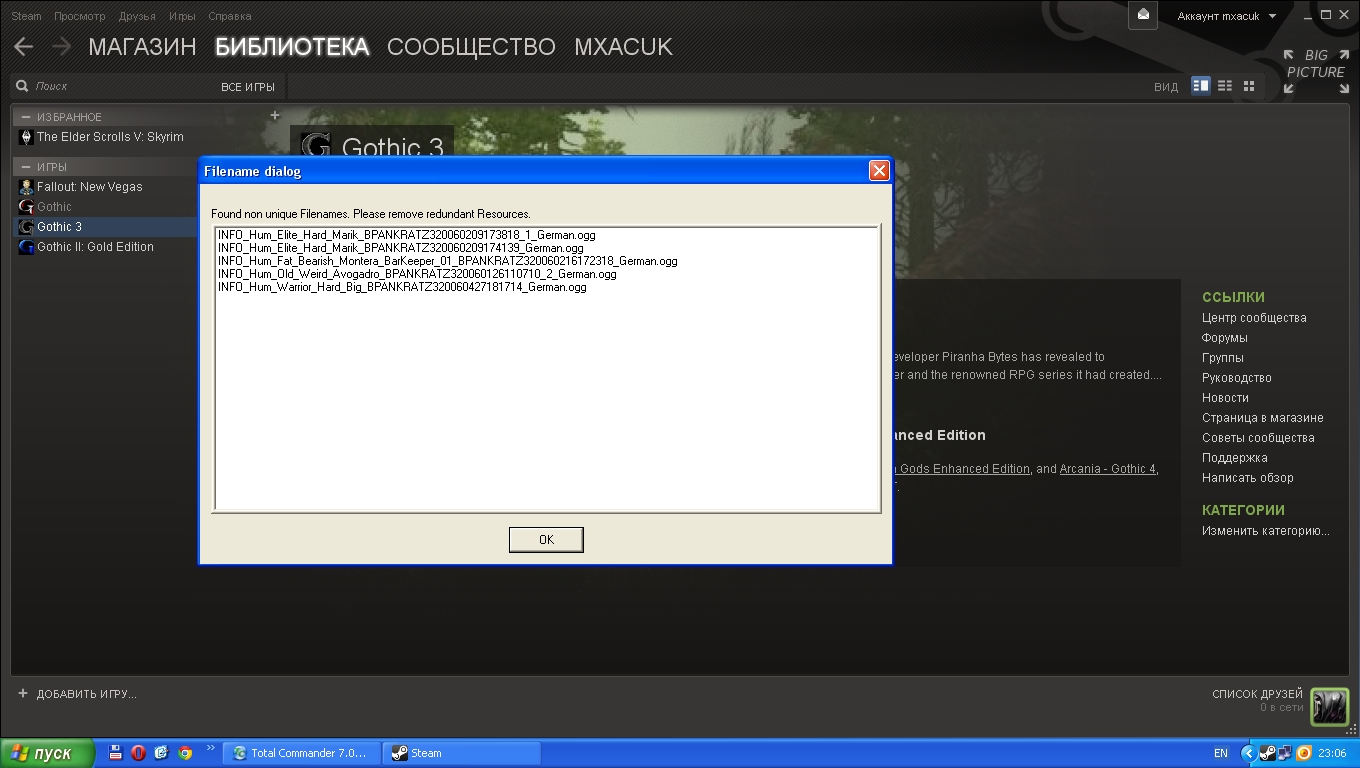Launch Opera from quick launch
Viewport: 1360px width, 768px height.
pos(138,753)
